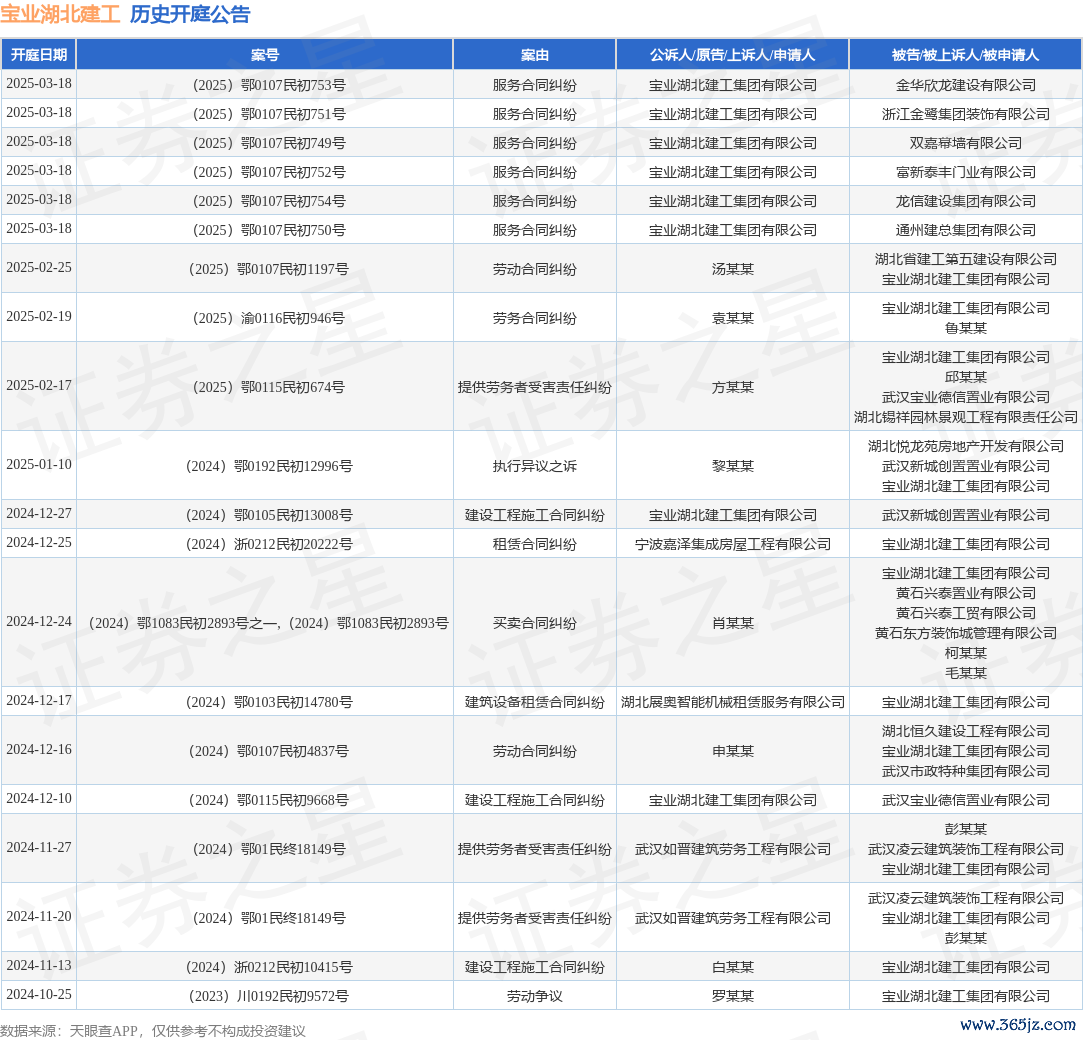Click defendant 武汉市政特种集团有限公司
The width and height of the screenshot is (1083, 1040).
point(966,771)
